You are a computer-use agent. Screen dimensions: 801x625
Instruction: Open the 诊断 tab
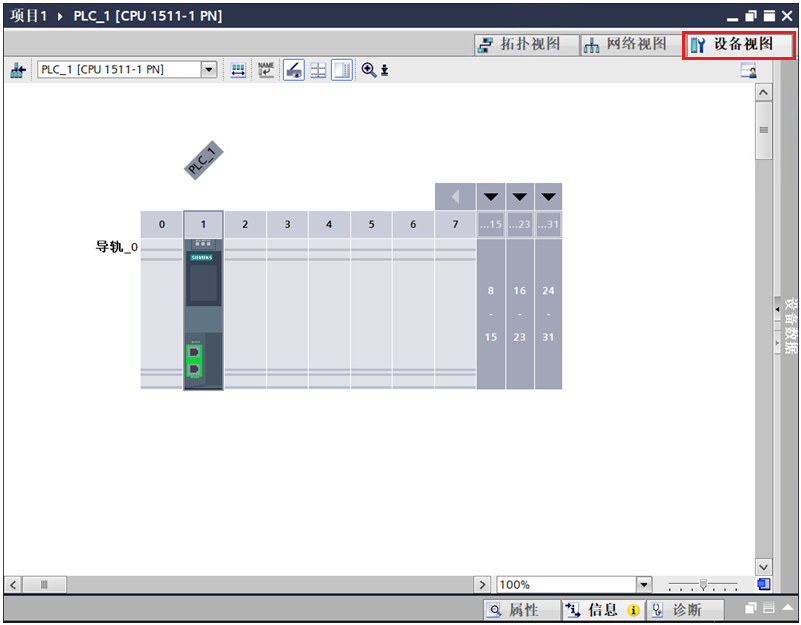click(685, 610)
